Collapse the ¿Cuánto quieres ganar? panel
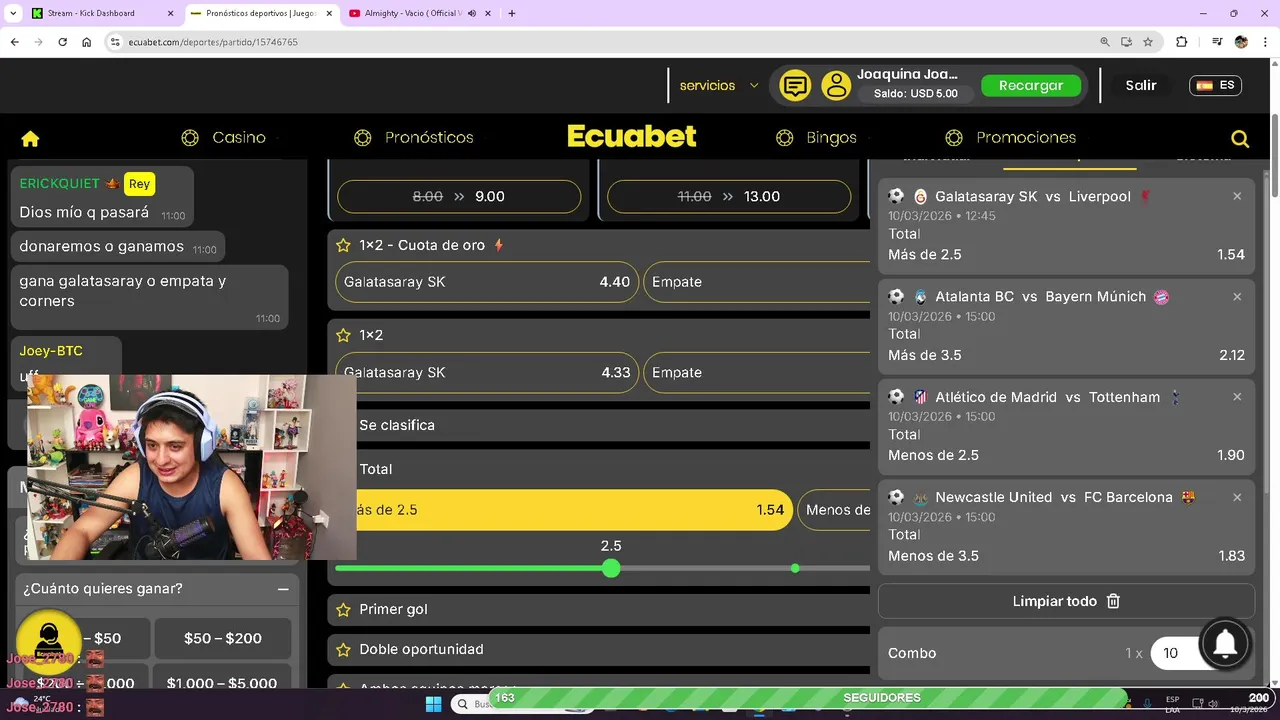The width and height of the screenshot is (1280, 720). (283, 589)
